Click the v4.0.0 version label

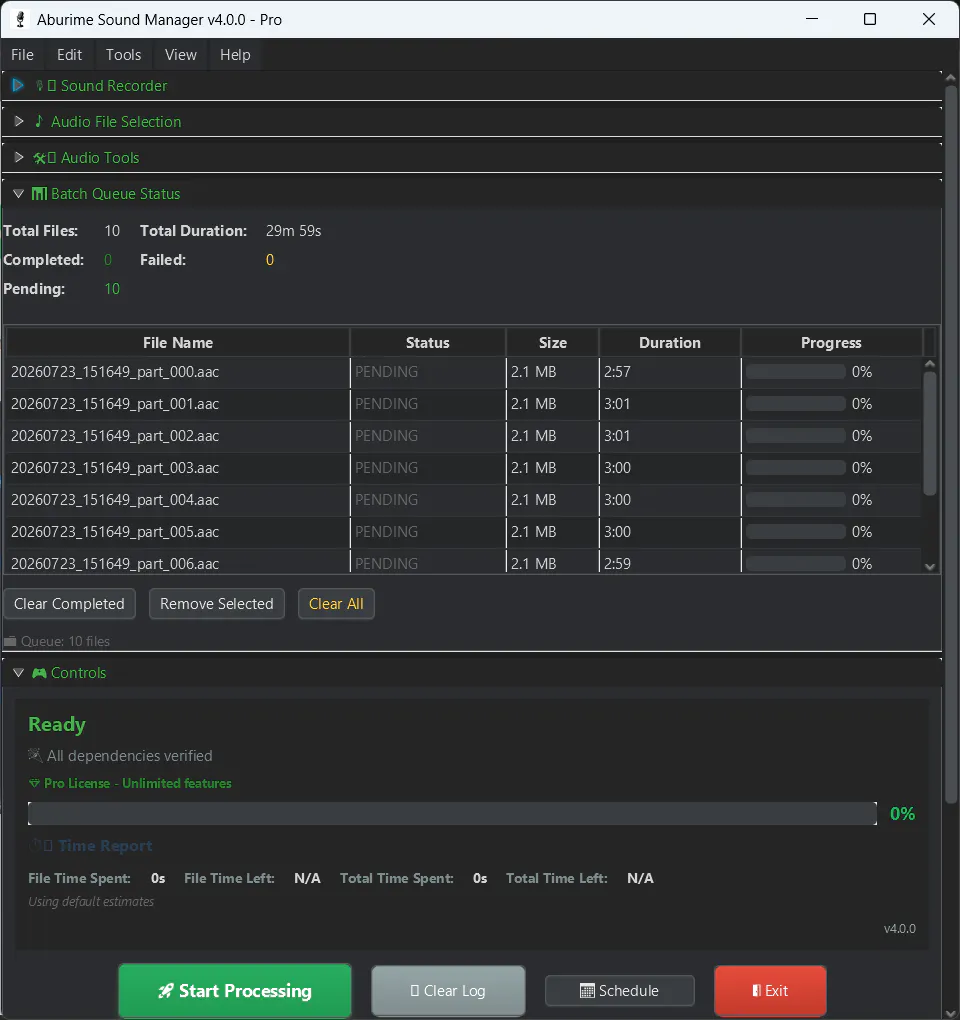(x=900, y=929)
